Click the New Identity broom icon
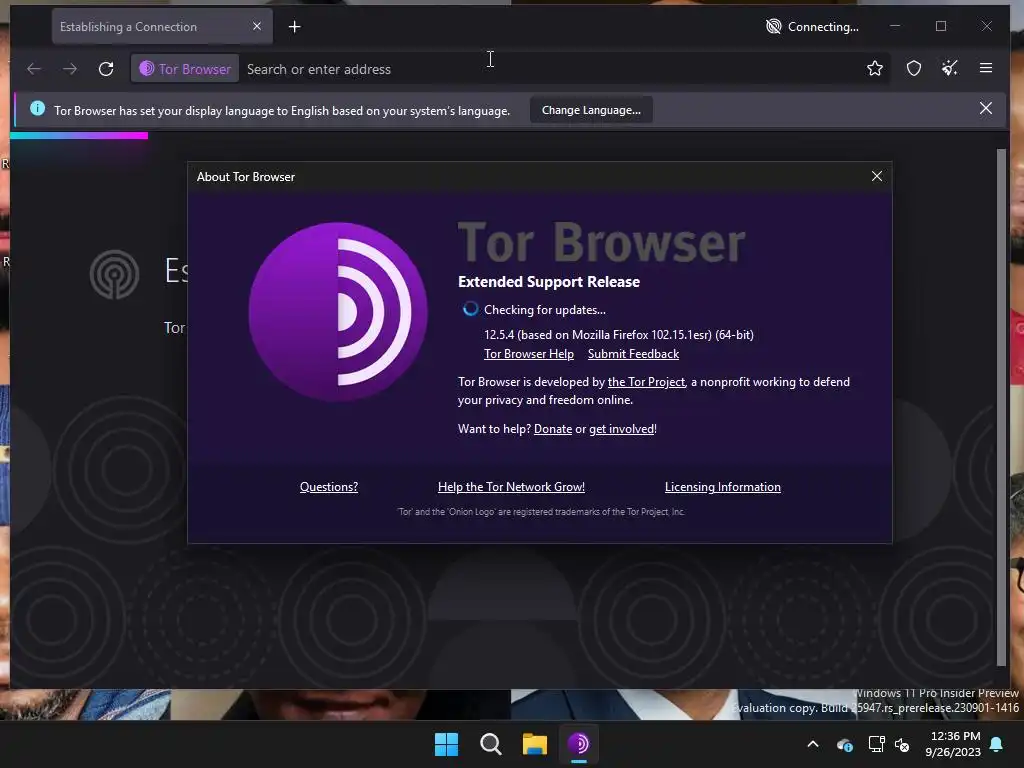 [x=950, y=68]
